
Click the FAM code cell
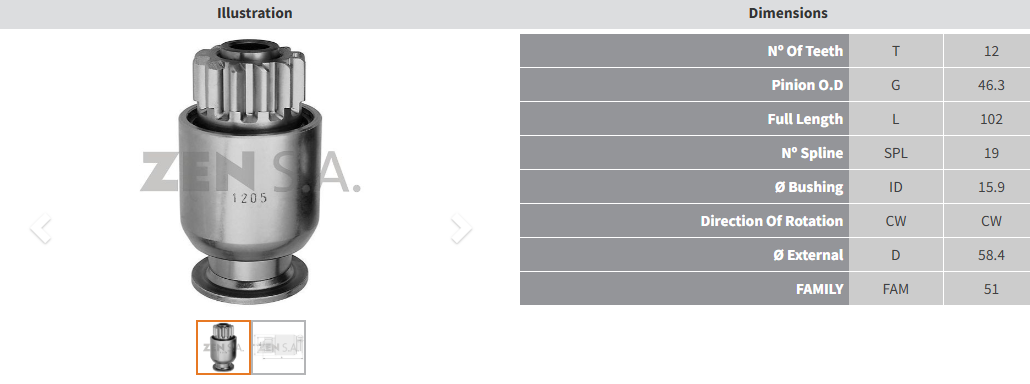896,289
